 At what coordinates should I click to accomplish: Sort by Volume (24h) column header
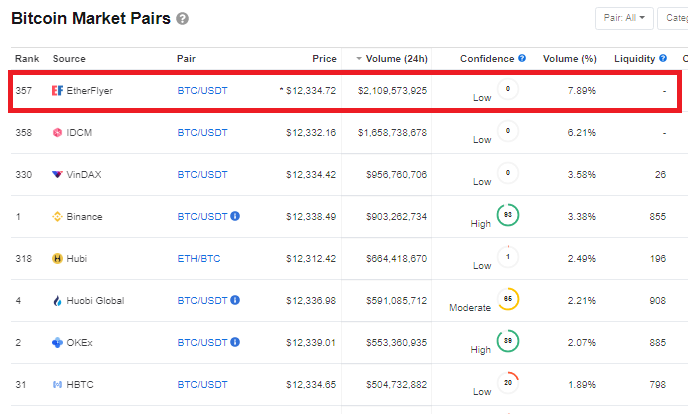pyautogui.click(x=392, y=58)
